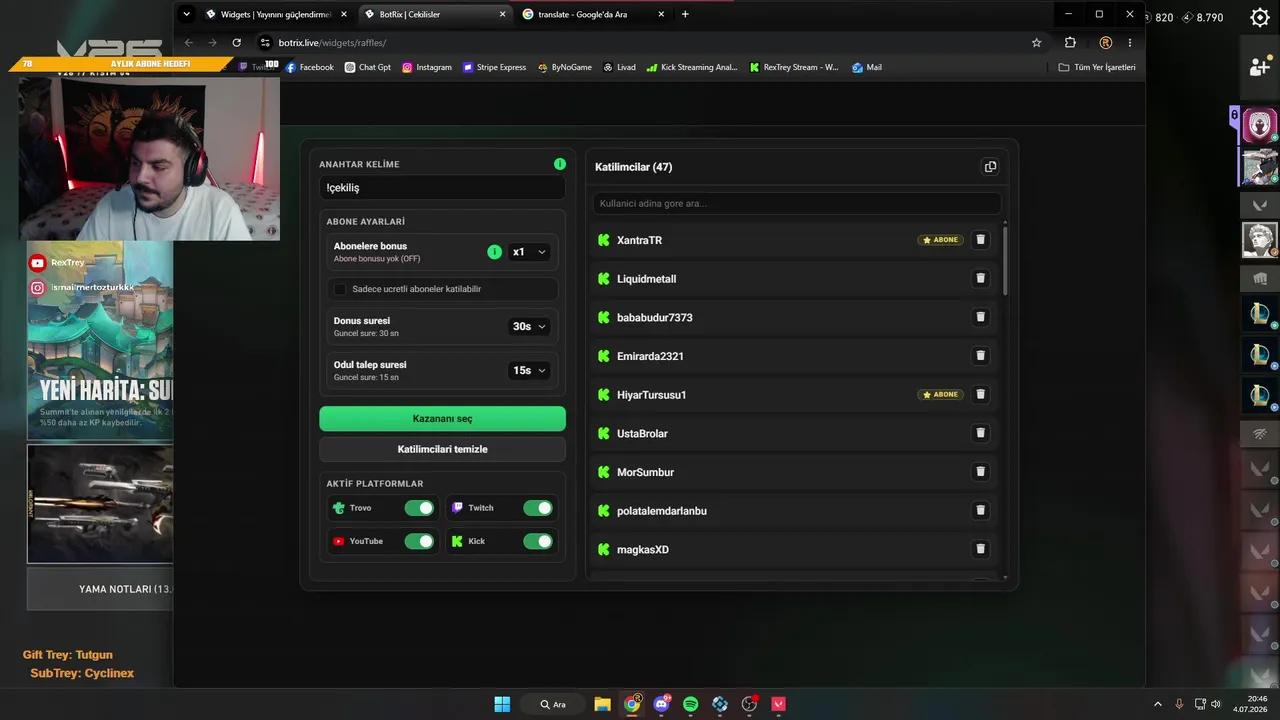The width and height of the screenshot is (1280, 720).
Task: Select participant name MorSumbur
Action: coord(645,472)
